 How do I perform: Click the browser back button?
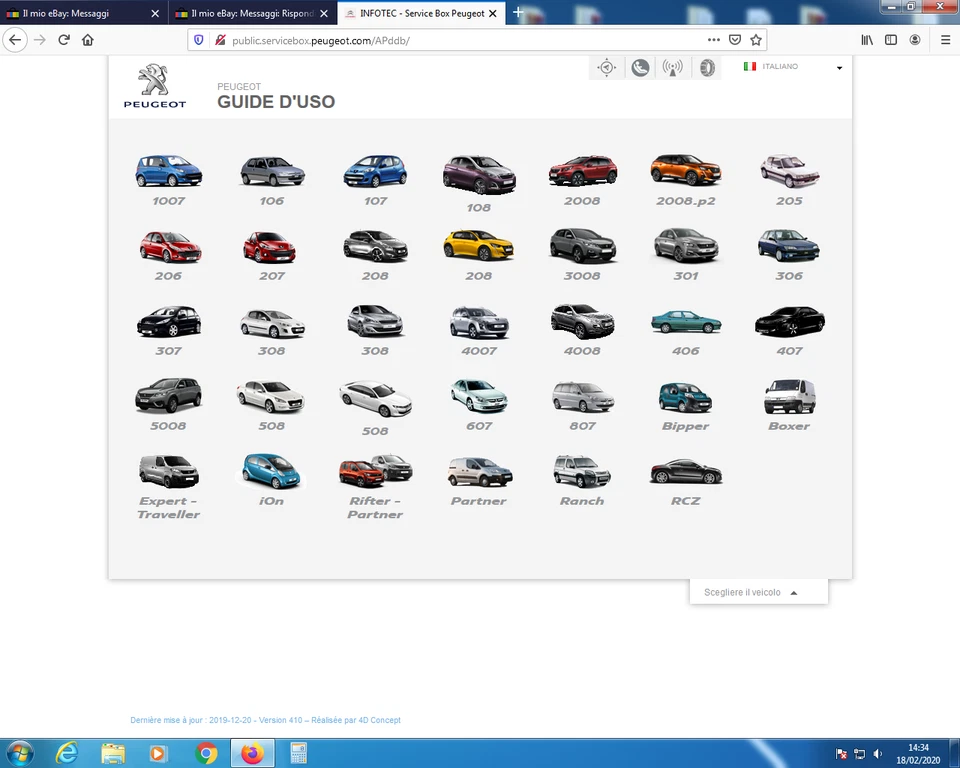click(x=15, y=40)
